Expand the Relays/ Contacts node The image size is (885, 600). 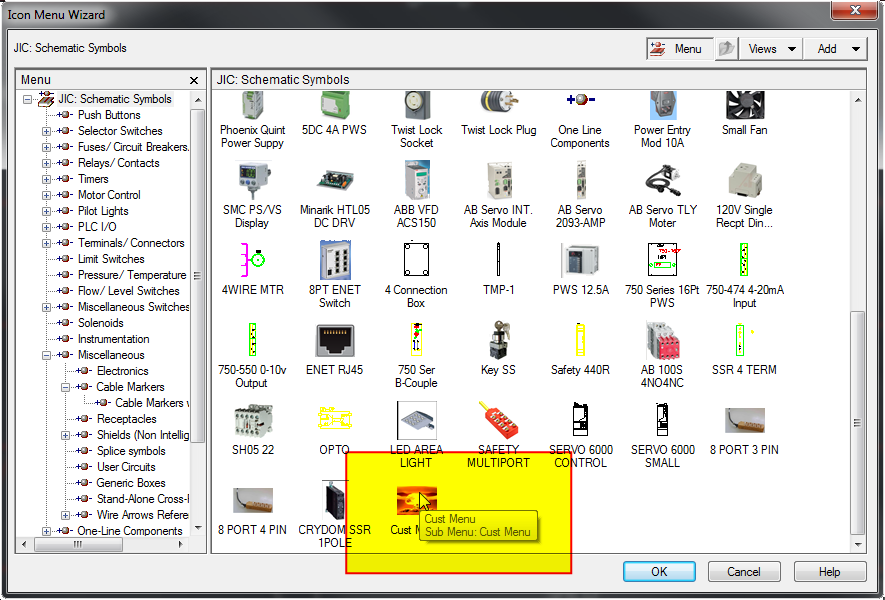46,163
